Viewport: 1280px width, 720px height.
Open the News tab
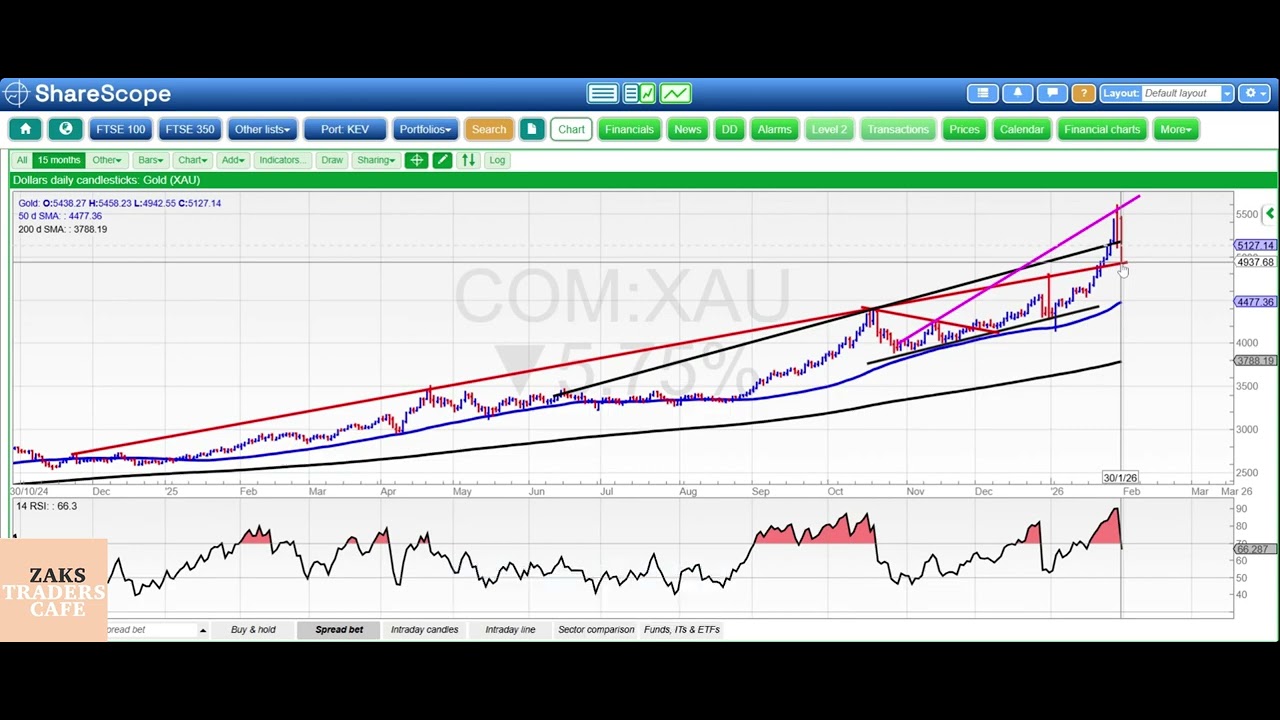click(687, 129)
